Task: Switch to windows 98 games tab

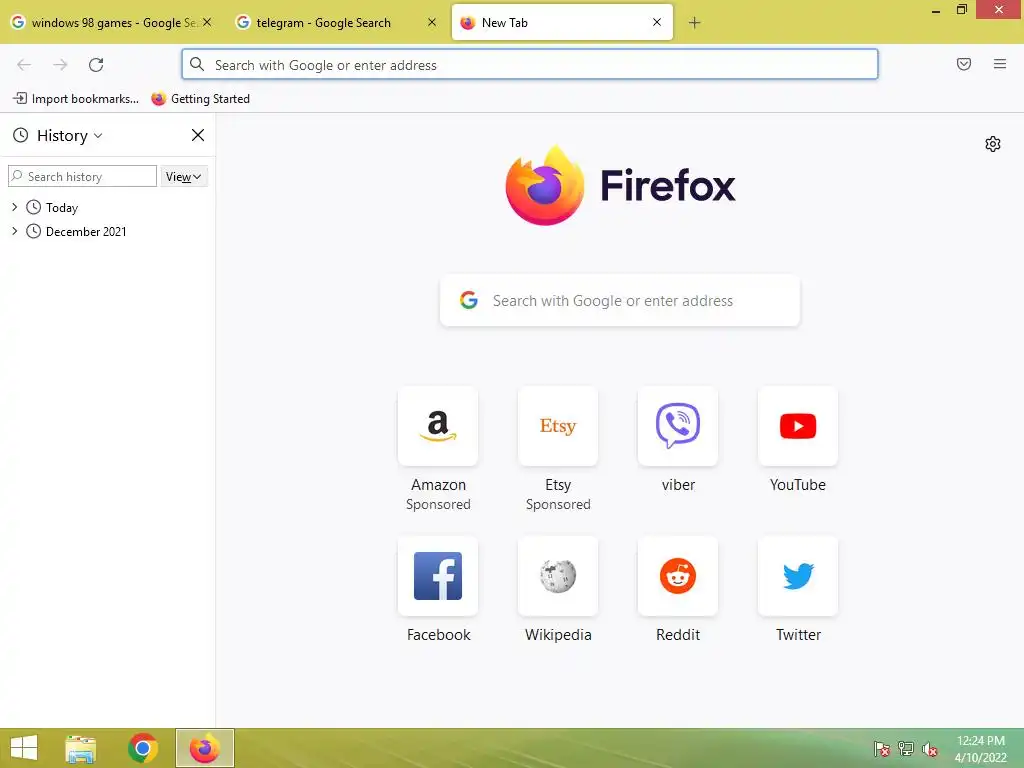Action: click(112, 23)
